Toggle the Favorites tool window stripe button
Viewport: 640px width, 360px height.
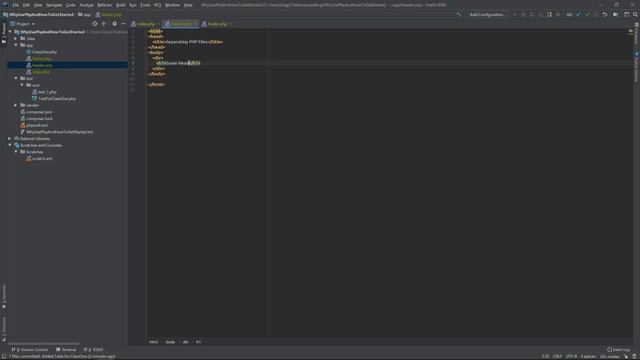4,297
